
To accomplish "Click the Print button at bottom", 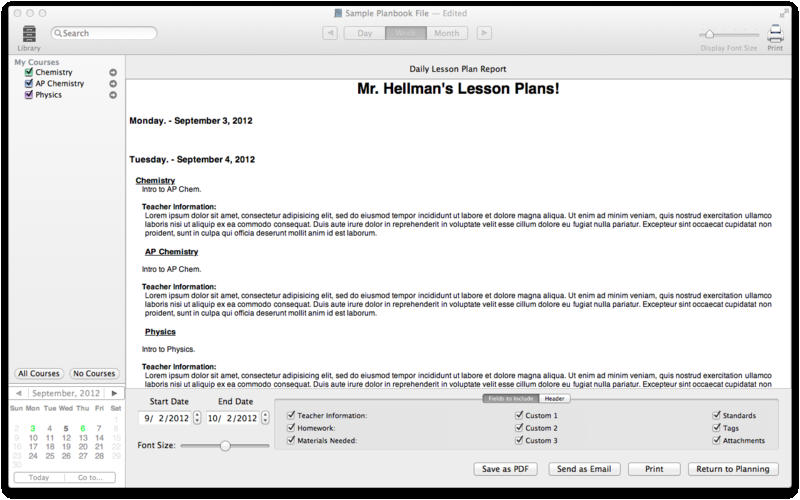I will [x=654, y=469].
